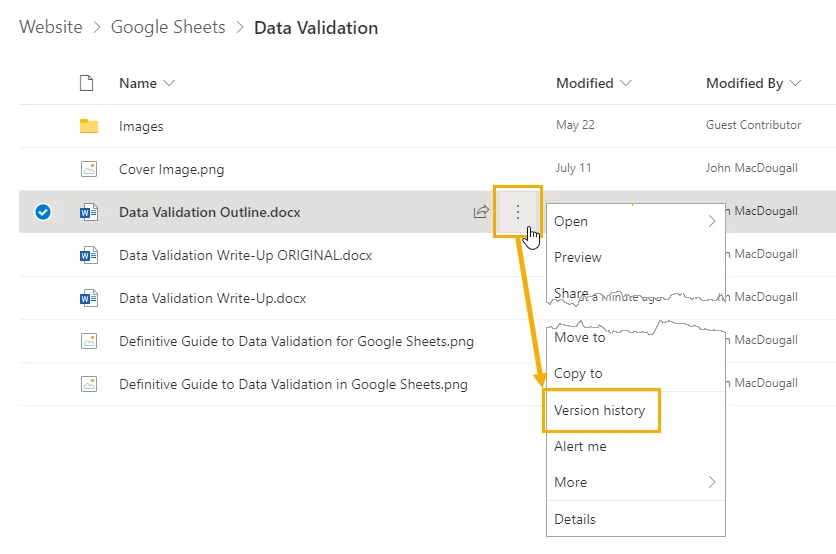The image size is (836, 554).
Task: Open Data Validation Outline.docx file name
Action: 210,212
